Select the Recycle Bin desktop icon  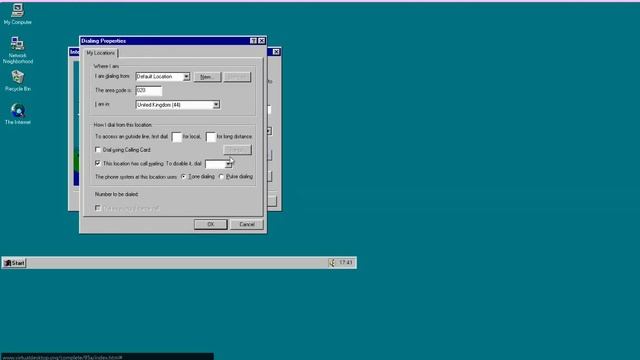point(18,80)
